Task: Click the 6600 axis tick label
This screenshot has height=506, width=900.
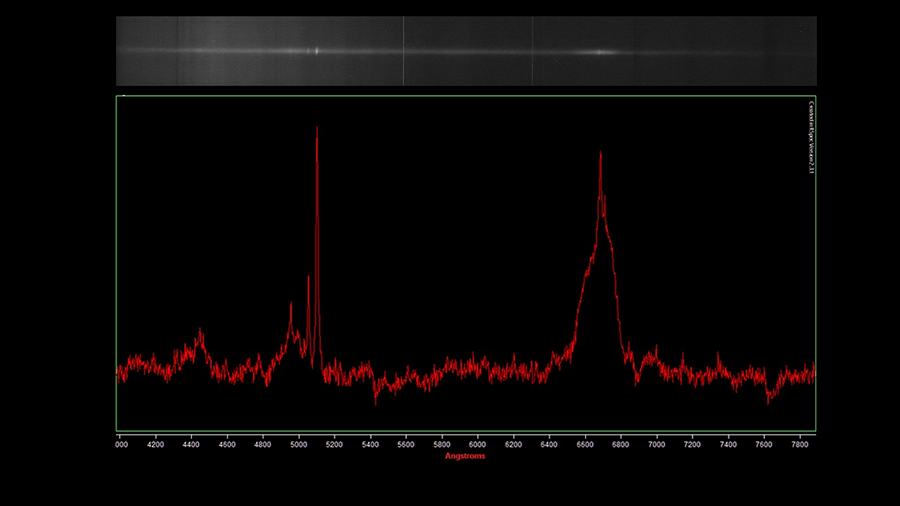Action: (585, 444)
